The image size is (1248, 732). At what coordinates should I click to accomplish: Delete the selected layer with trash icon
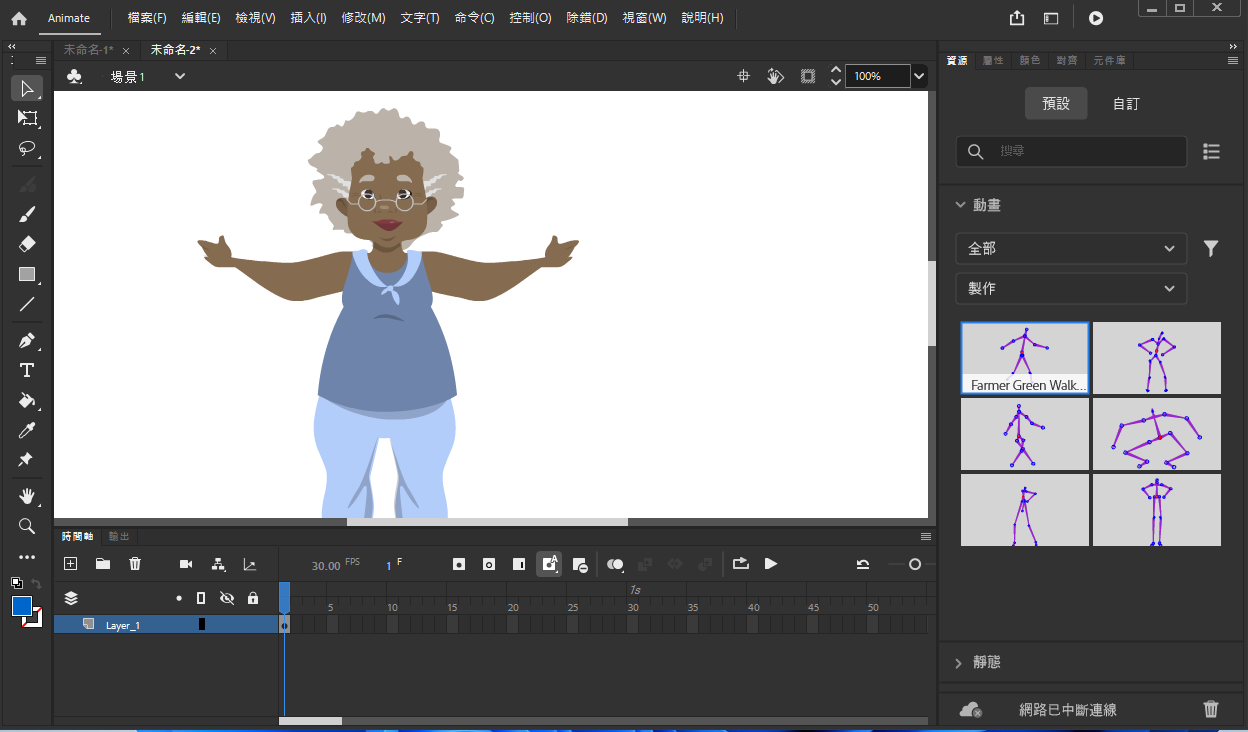point(135,564)
